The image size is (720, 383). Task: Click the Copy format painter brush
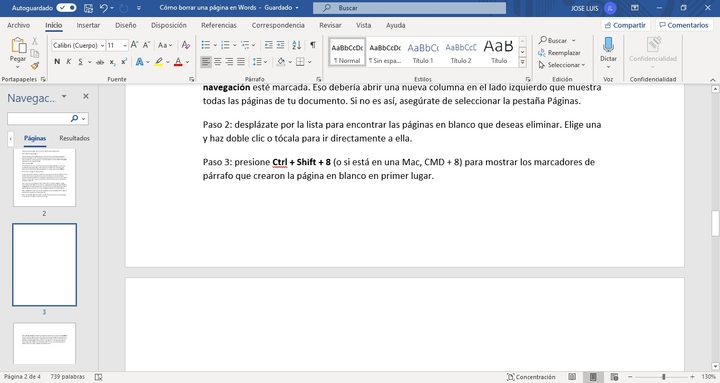pos(35,66)
